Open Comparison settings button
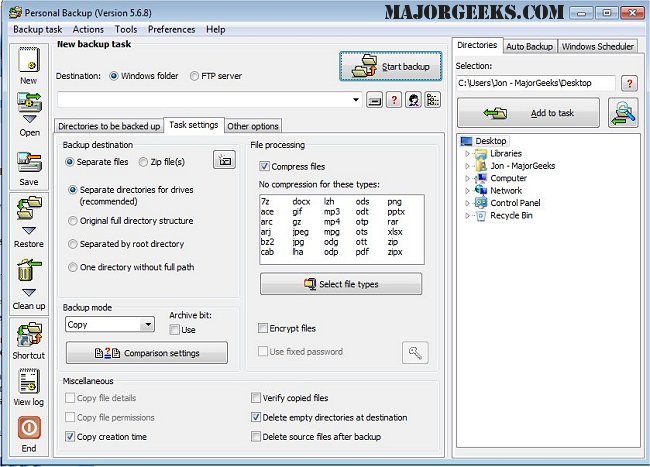This screenshot has height=467, width=650. (147, 353)
